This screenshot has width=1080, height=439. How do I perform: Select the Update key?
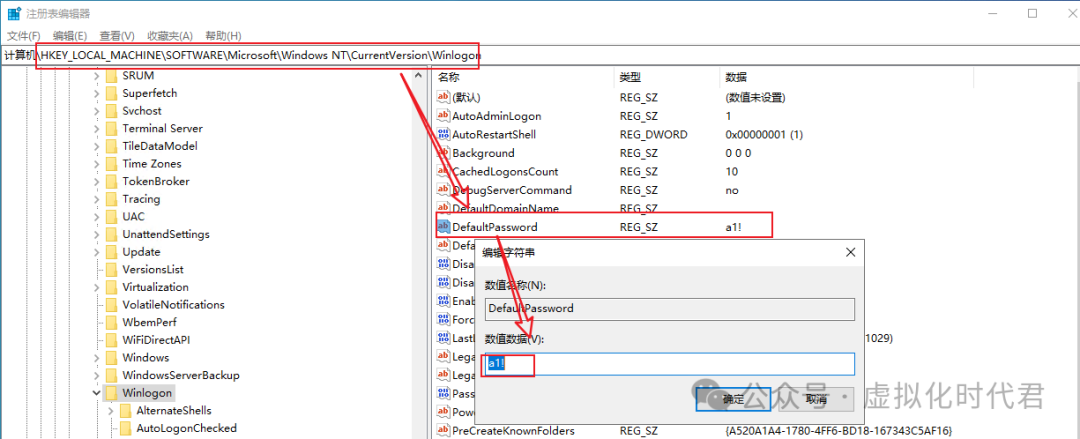pos(141,252)
